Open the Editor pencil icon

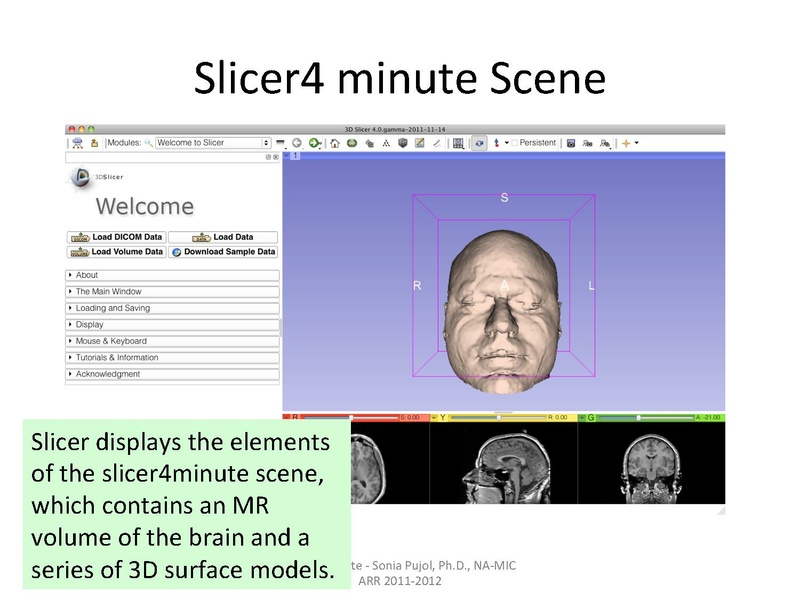(437, 143)
